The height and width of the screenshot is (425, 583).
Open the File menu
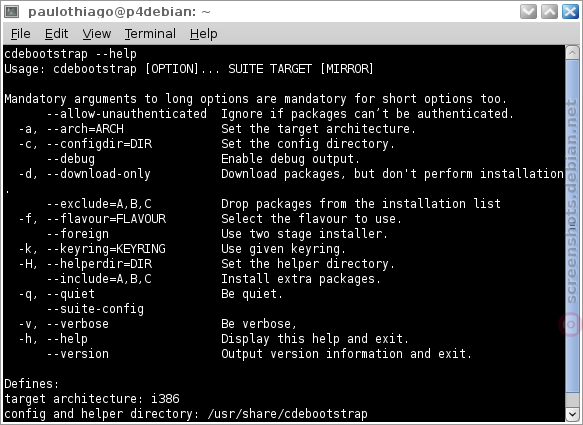(20, 34)
